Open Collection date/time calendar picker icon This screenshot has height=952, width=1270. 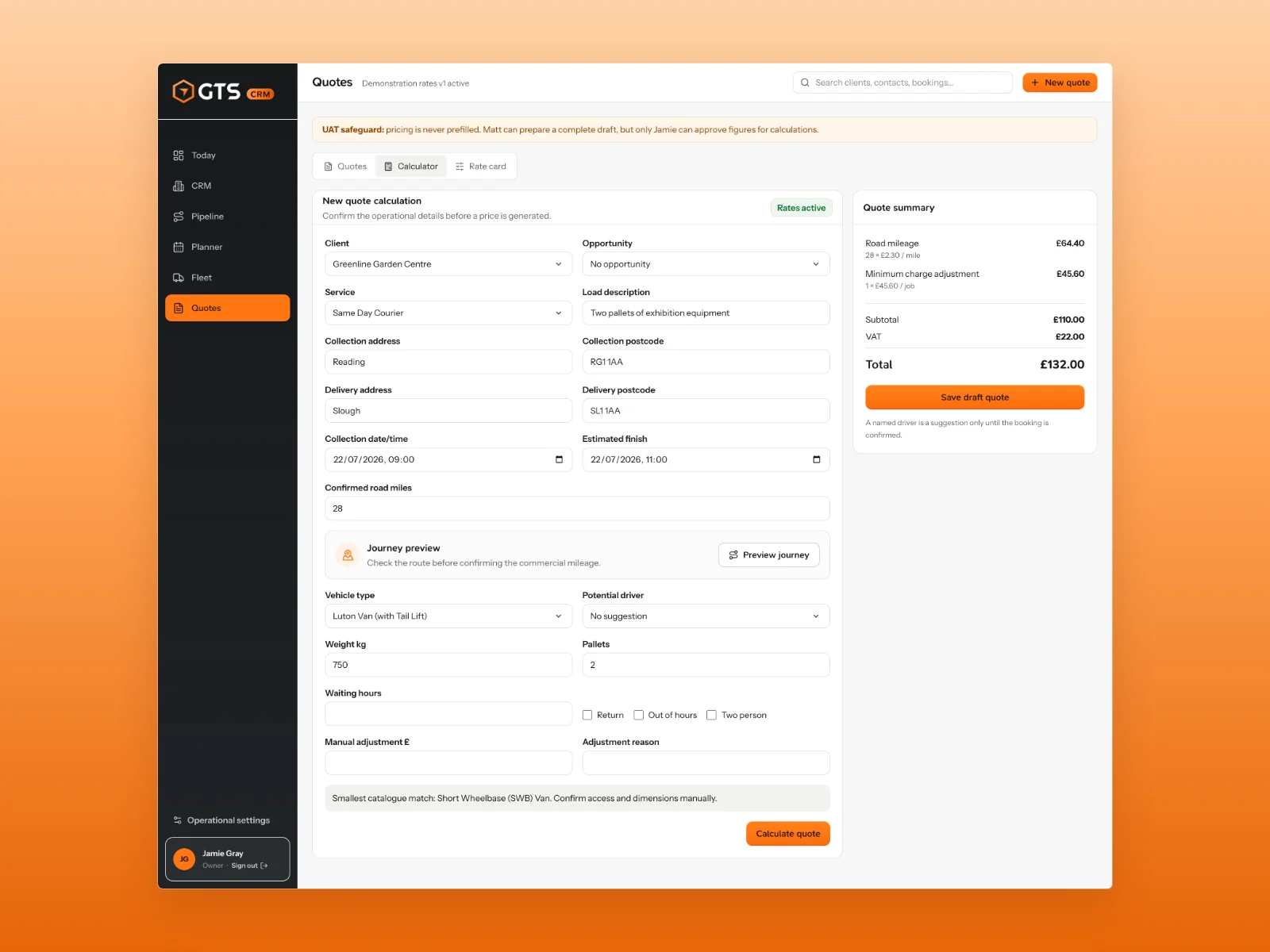tap(559, 459)
